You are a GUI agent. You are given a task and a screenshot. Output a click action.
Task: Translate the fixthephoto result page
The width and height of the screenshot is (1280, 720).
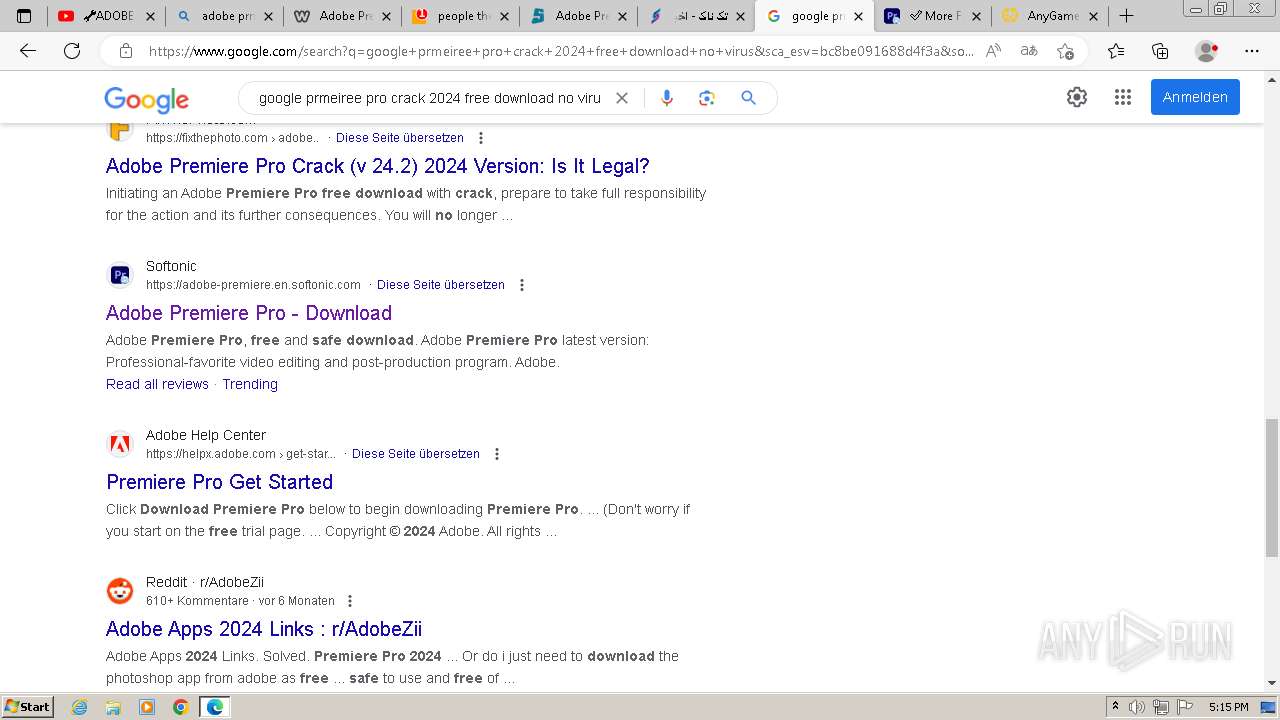400,138
